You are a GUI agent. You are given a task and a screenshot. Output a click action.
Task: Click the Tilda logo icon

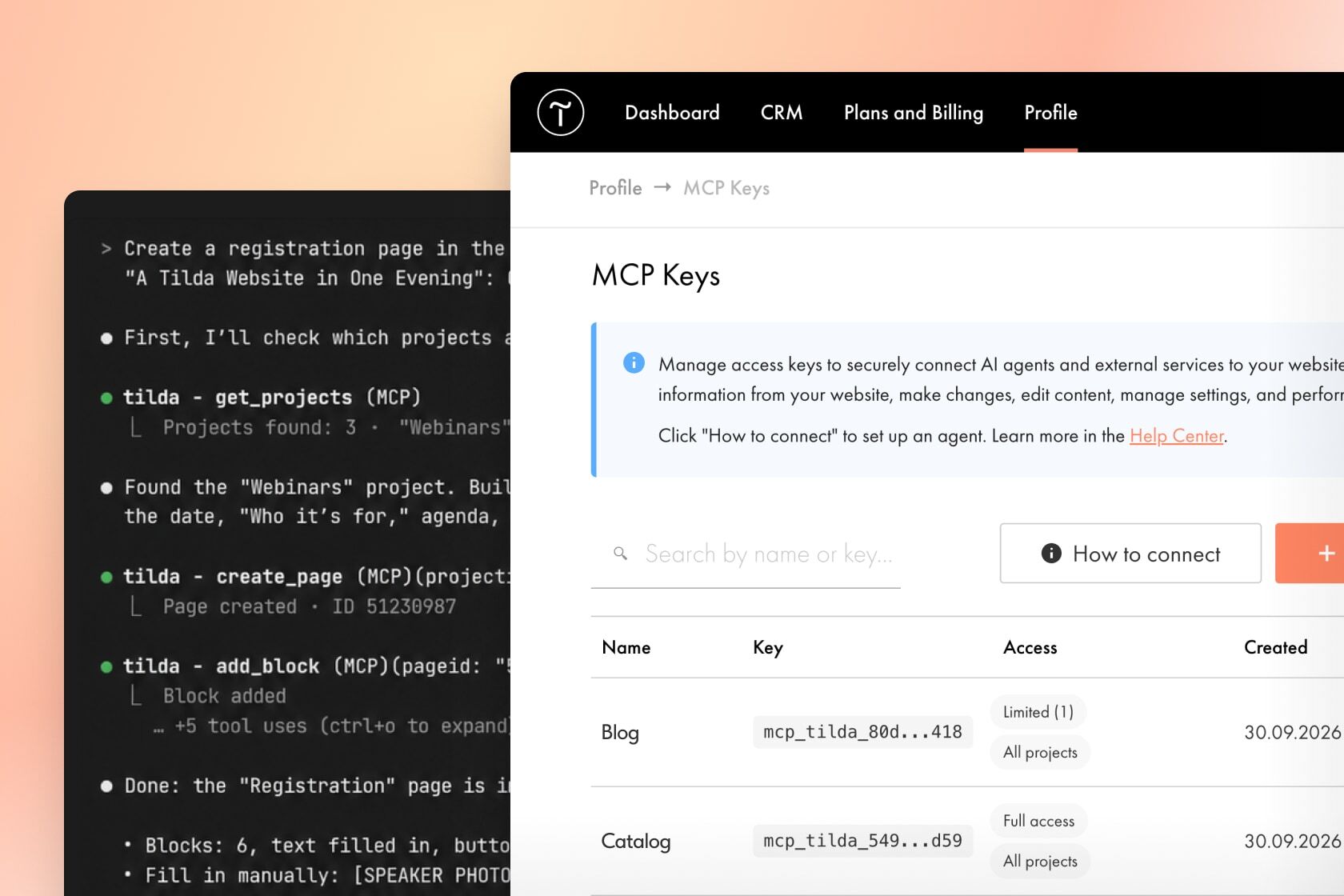point(560,113)
